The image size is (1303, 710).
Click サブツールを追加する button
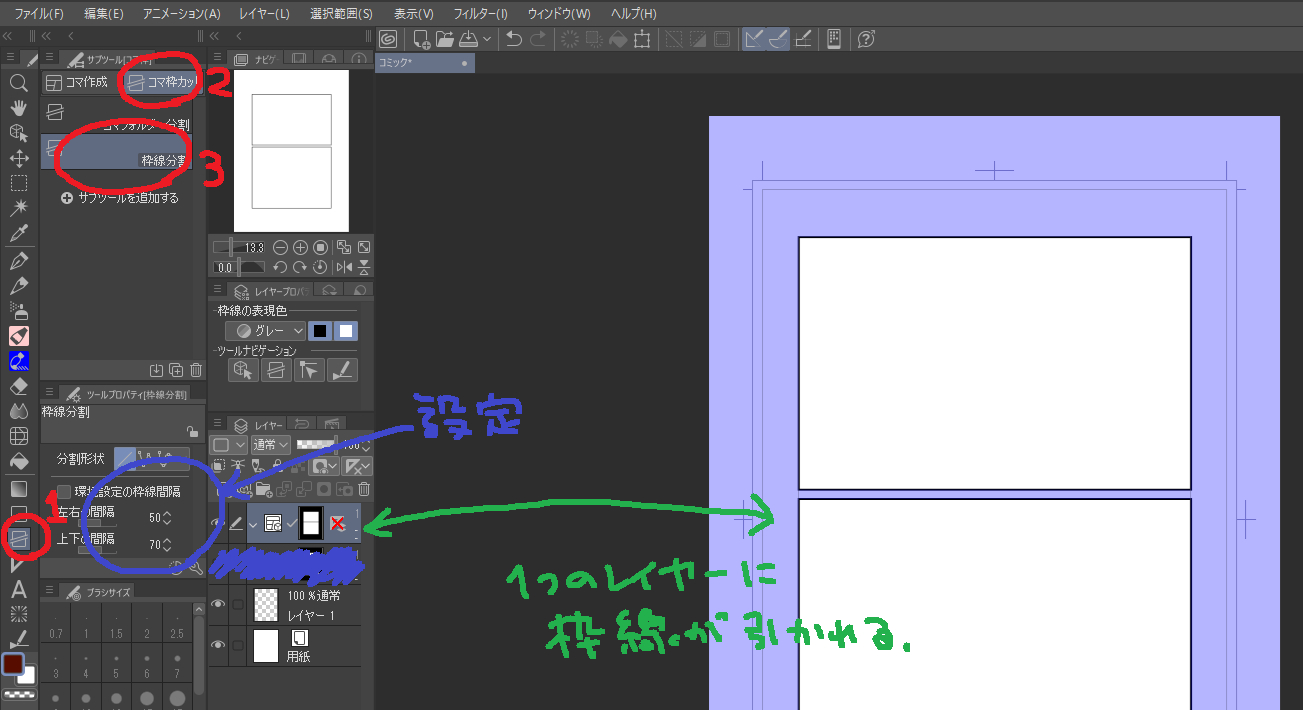coord(119,198)
